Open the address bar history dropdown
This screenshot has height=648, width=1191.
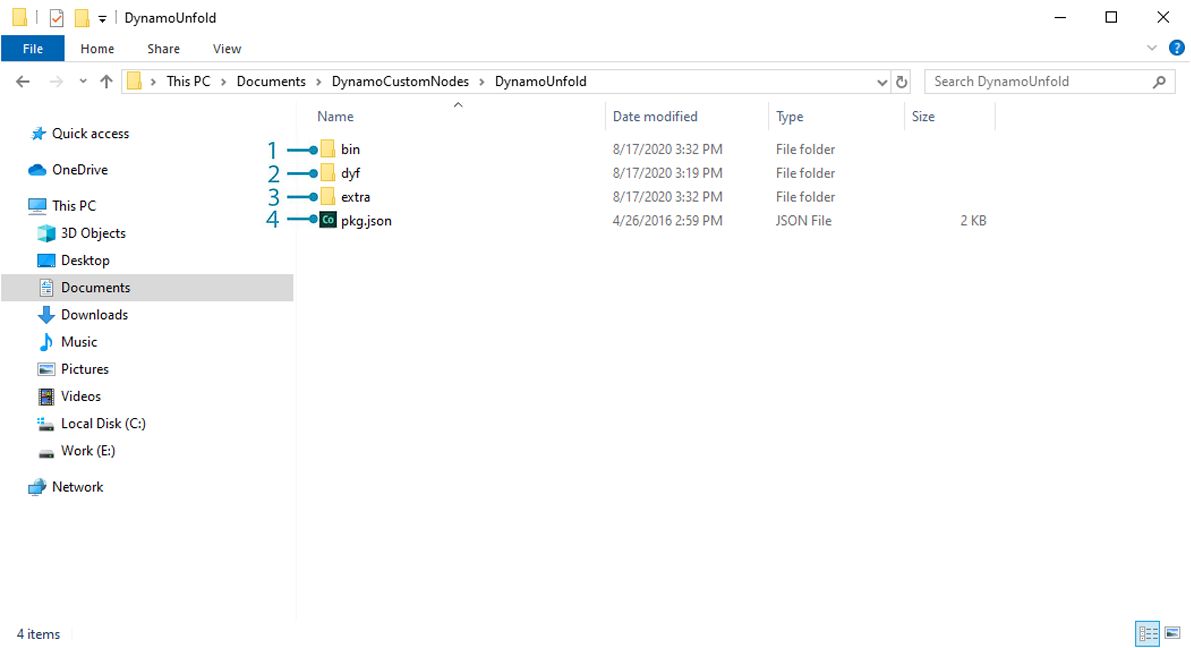(x=882, y=82)
